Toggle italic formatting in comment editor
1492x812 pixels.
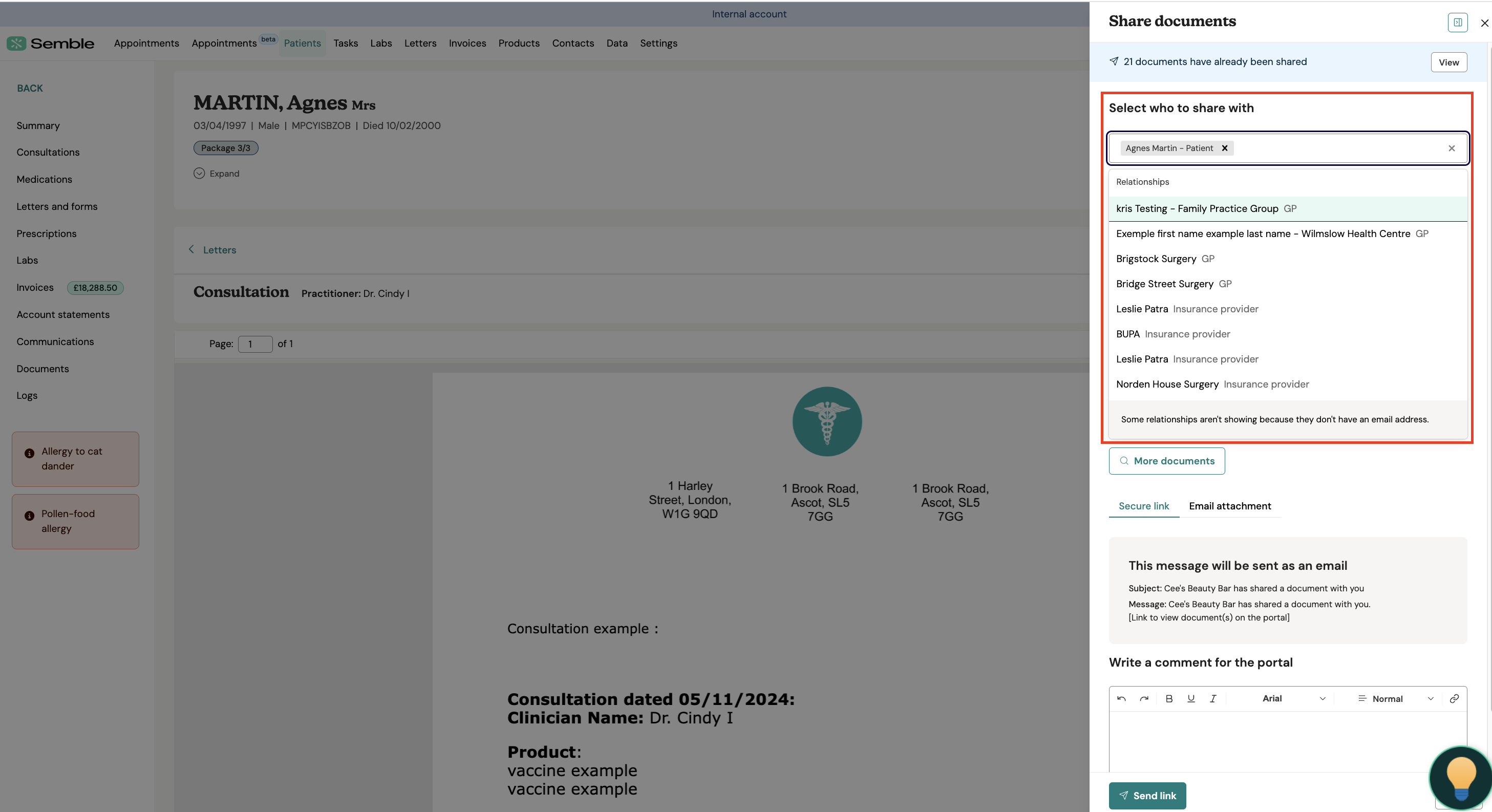1213,698
